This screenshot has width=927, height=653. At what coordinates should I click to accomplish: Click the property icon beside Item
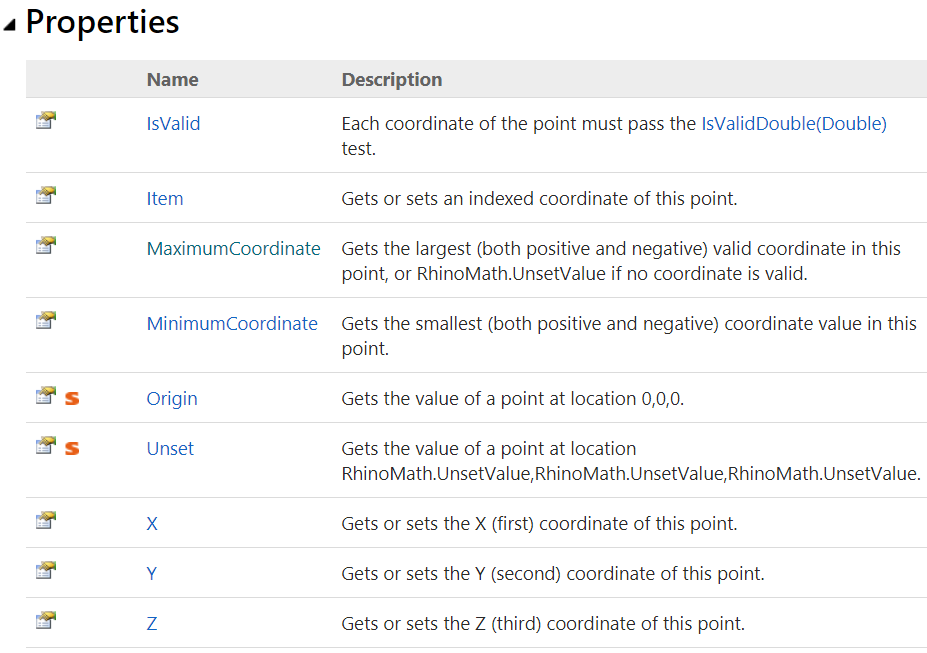45,195
